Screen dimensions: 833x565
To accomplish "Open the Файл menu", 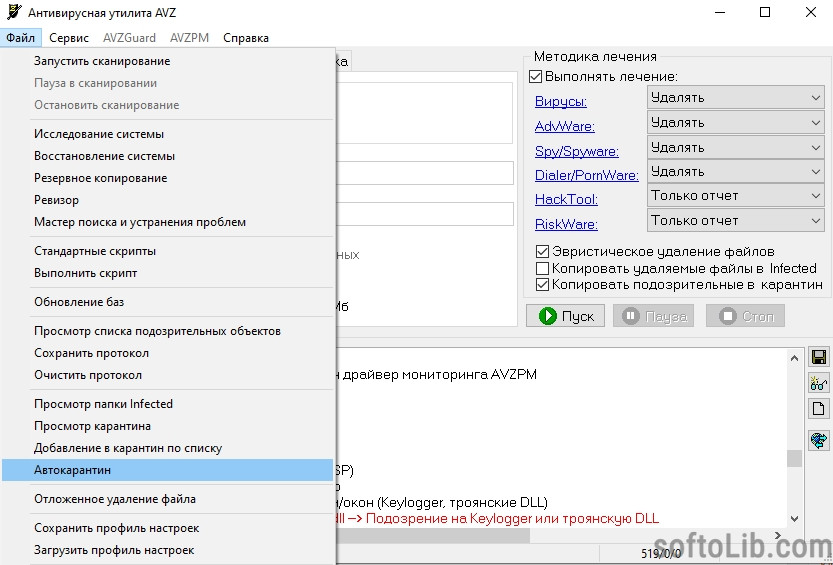I will click(x=21, y=38).
